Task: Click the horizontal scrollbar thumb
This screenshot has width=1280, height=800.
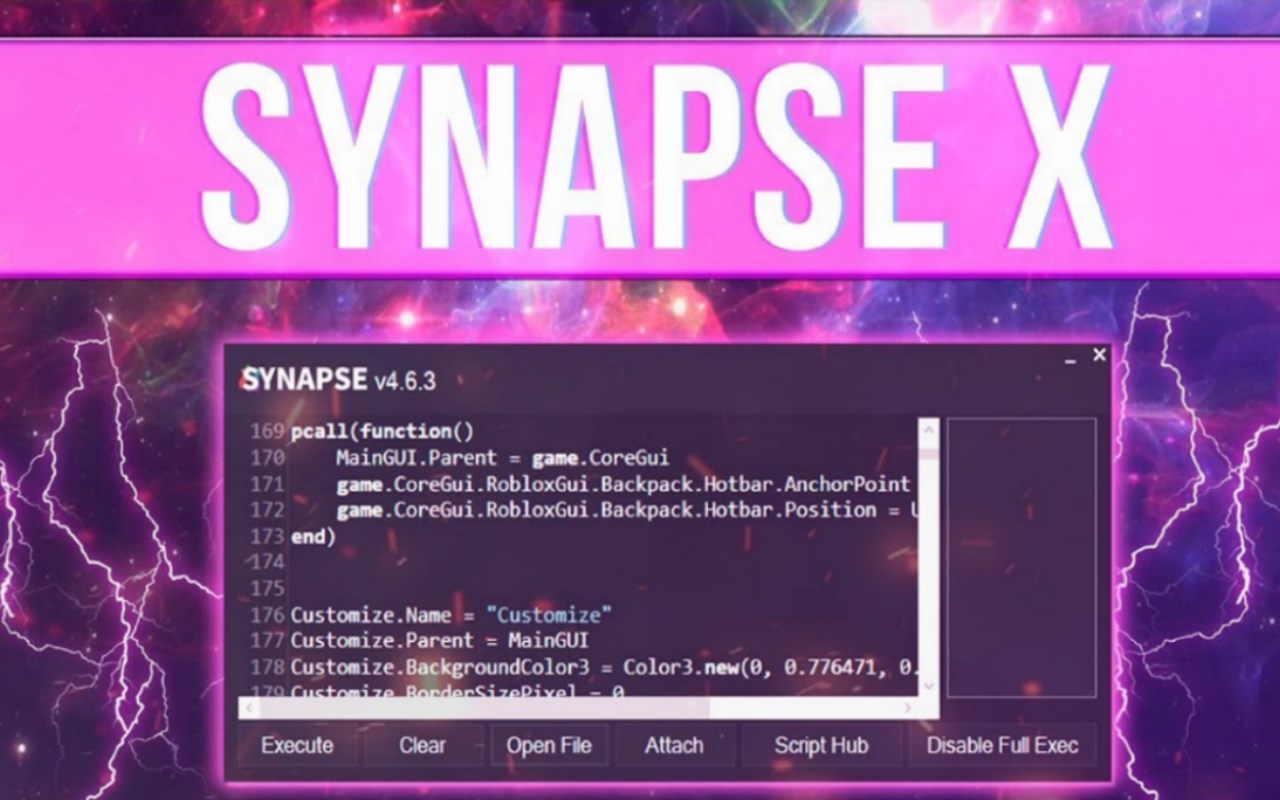Action: (485, 708)
